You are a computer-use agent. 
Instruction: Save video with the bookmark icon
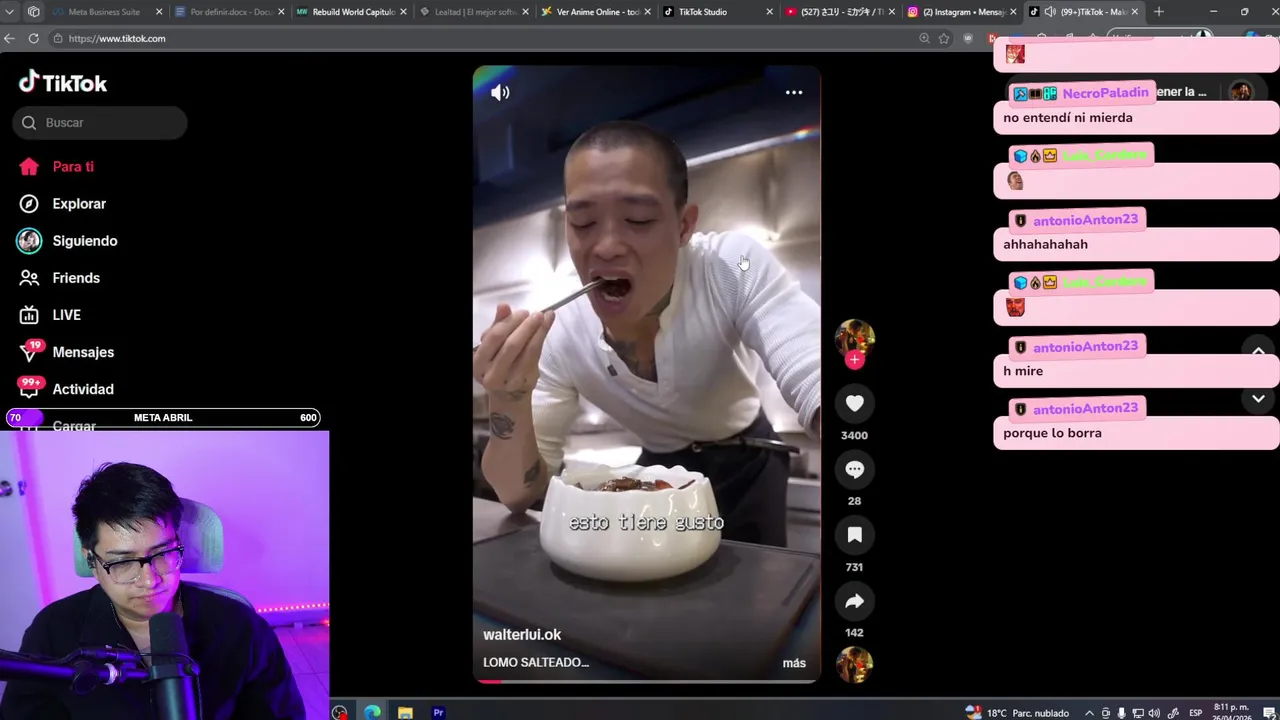(x=854, y=535)
